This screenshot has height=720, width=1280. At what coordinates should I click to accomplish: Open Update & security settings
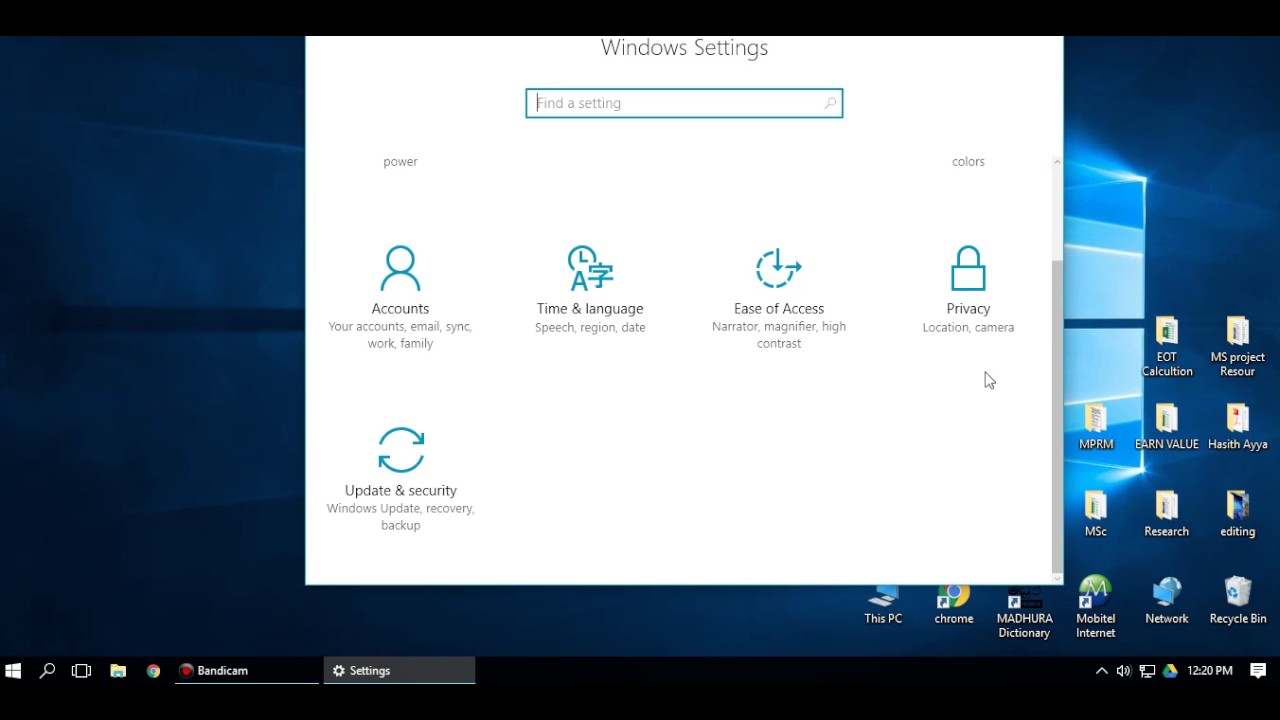point(400,479)
